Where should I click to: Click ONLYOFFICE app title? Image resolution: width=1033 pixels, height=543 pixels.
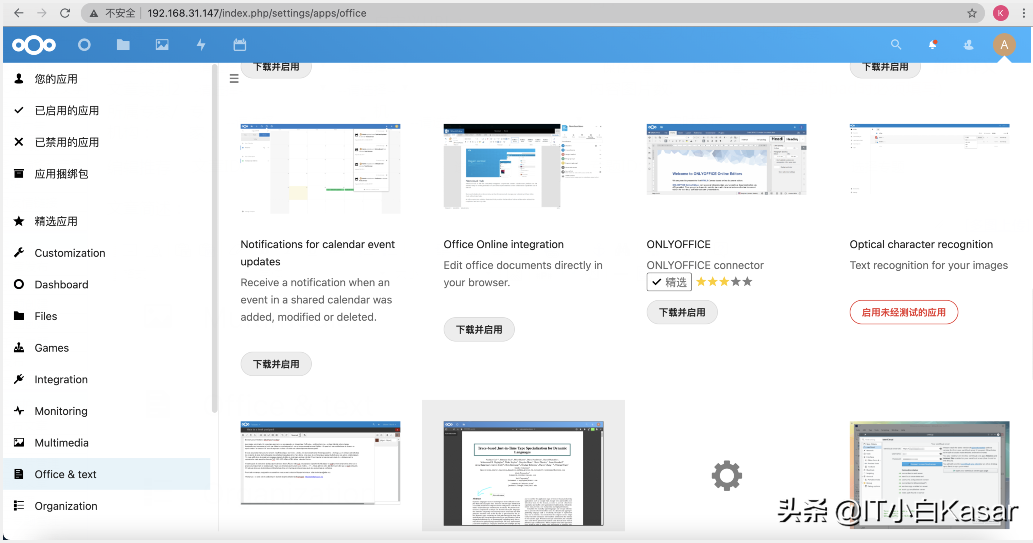tap(679, 244)
